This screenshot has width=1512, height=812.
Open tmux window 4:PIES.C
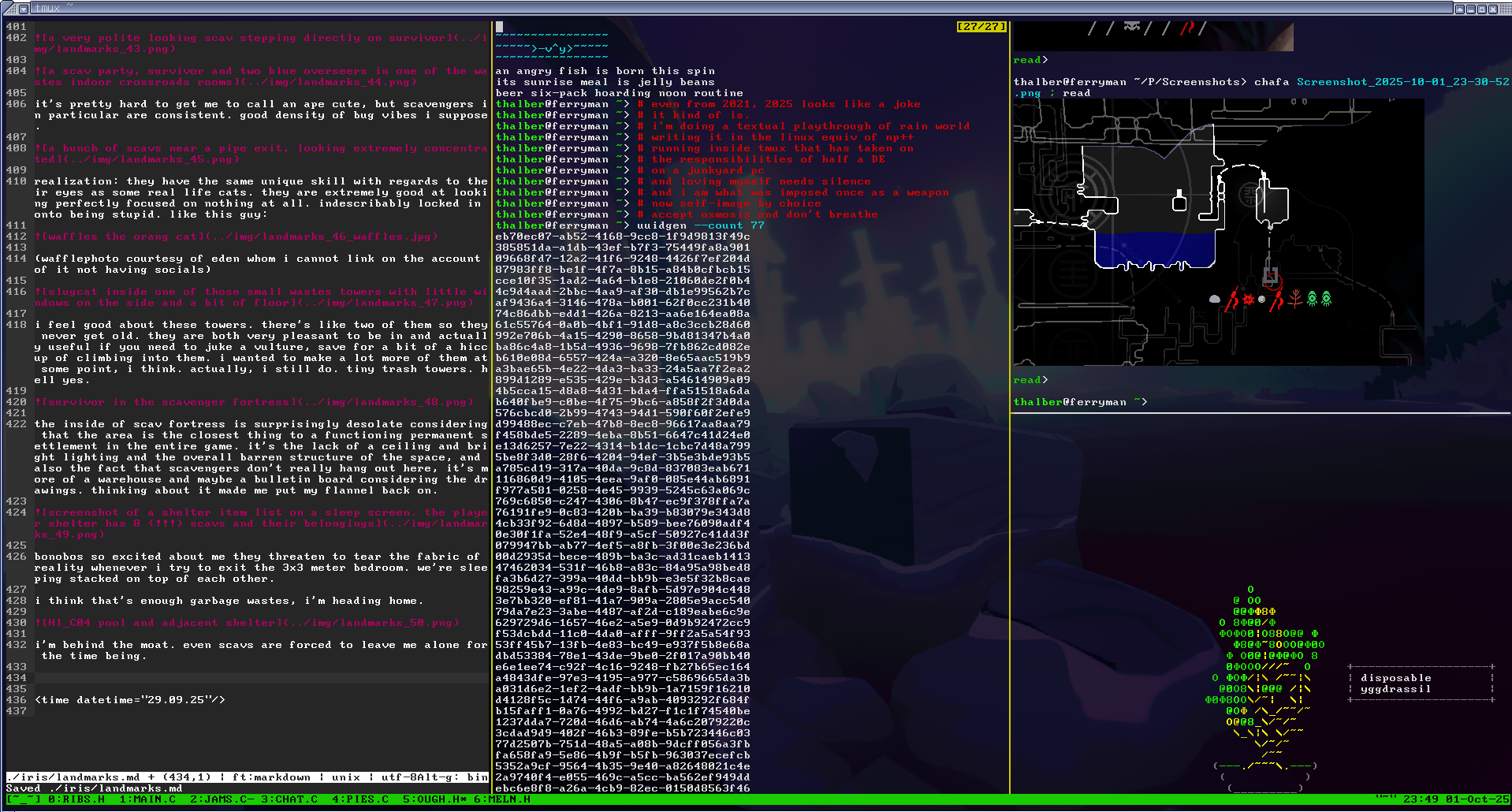(x=359, y=799)
